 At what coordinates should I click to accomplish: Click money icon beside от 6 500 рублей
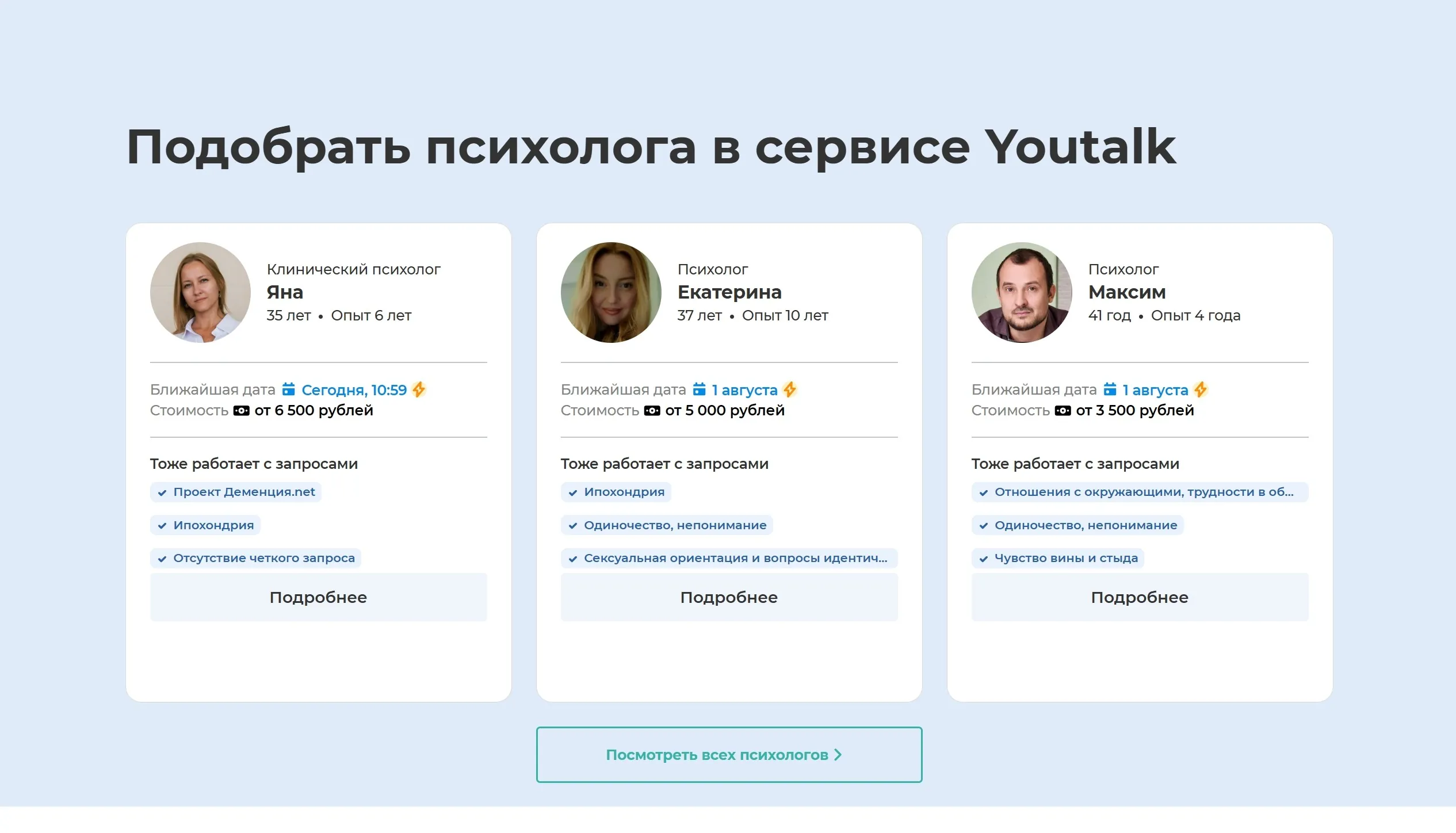241,411
